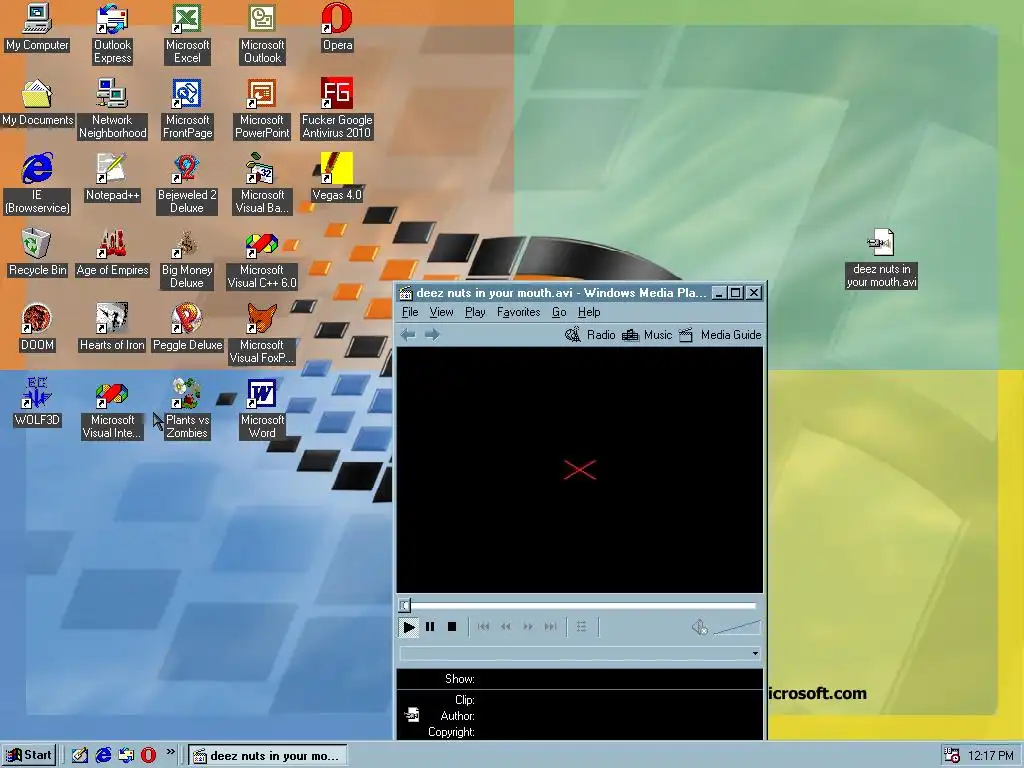The image size is (1024, 768).
Task: Open Music in Media Player toolbar
Action: click(647, 335)
